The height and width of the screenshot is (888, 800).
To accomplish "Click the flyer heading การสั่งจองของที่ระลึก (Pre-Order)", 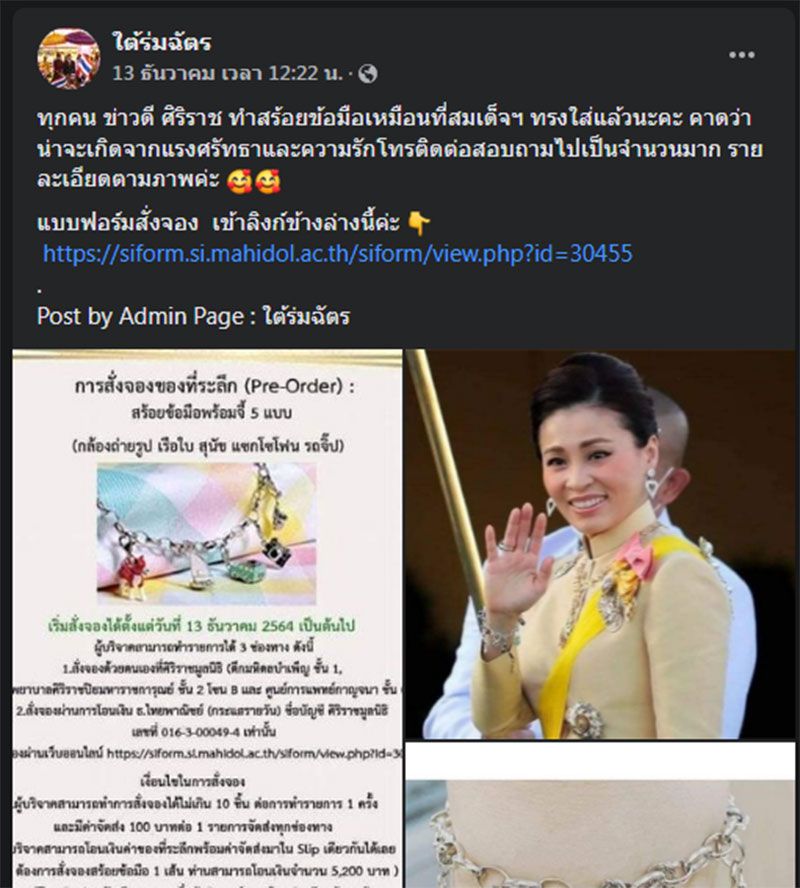I will tap(215, 386).
